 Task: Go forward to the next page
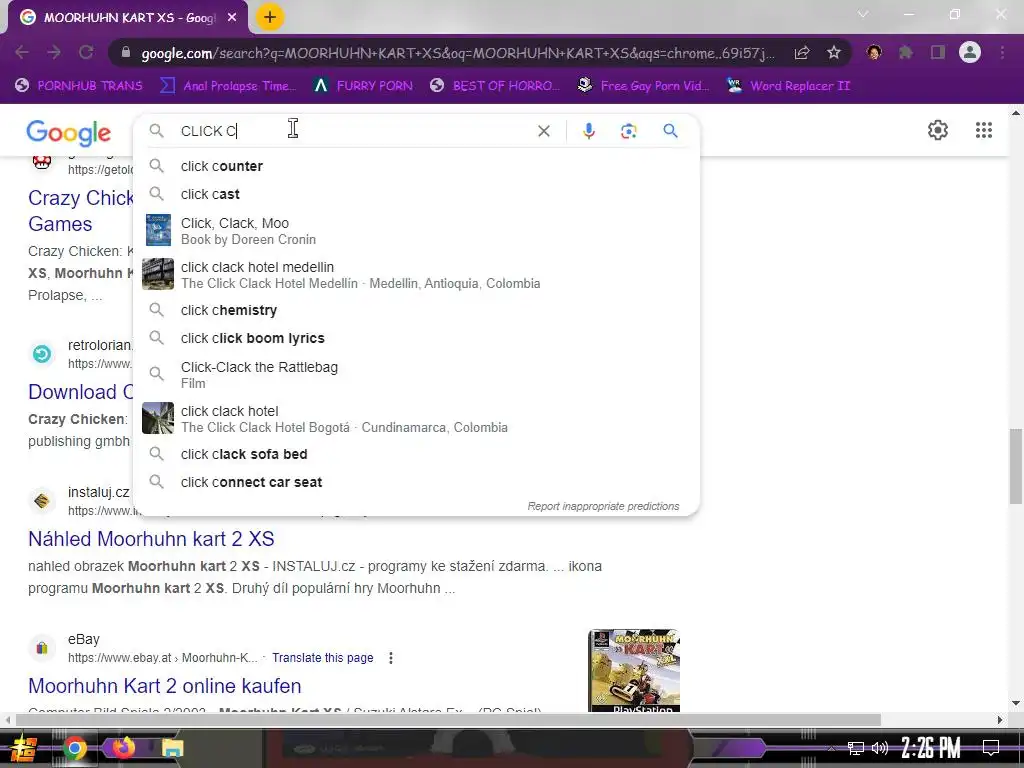tap(54, 52)
